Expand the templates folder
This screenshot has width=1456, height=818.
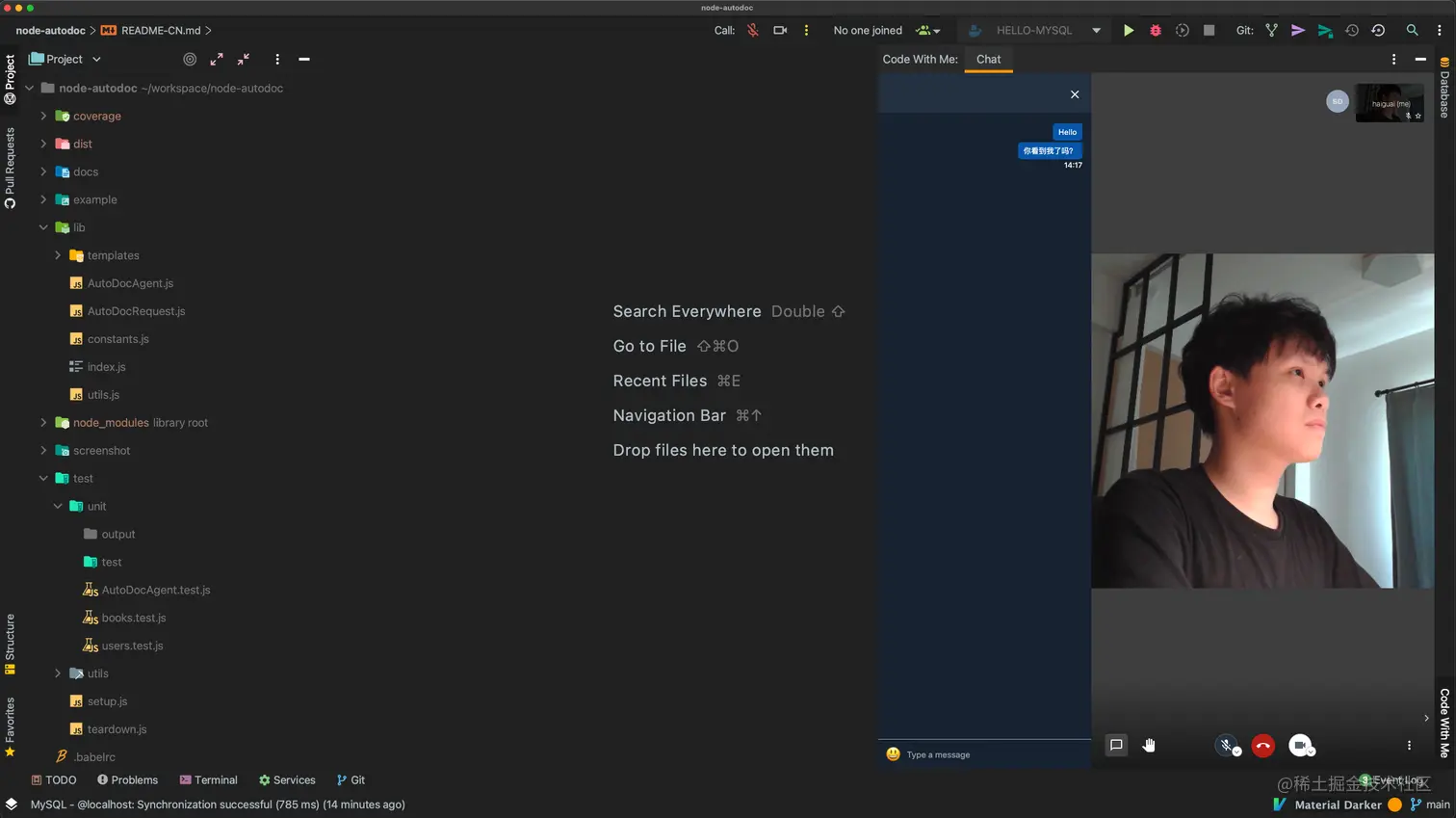point(58,255)
